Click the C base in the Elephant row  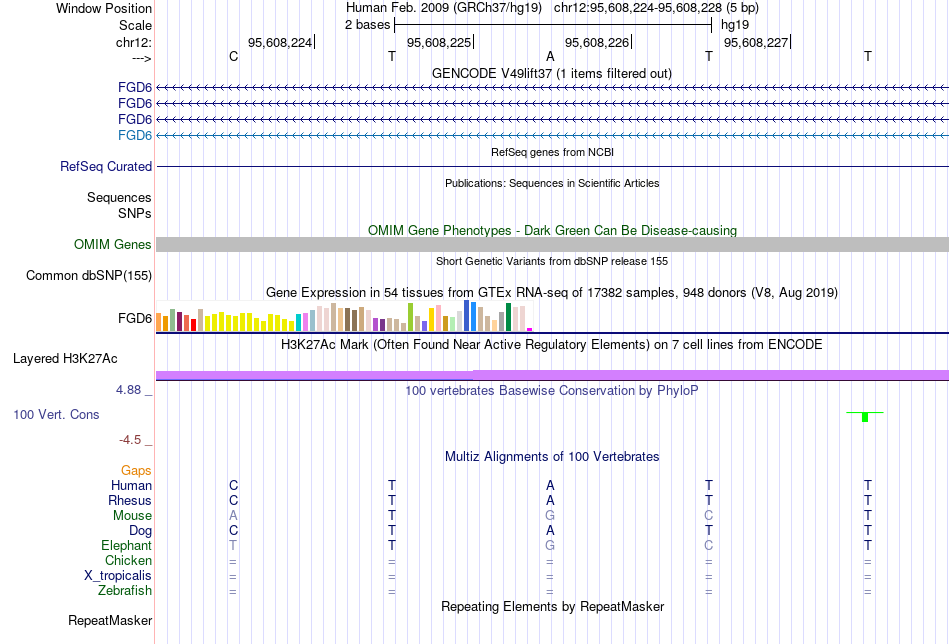[x=708, y=545]
